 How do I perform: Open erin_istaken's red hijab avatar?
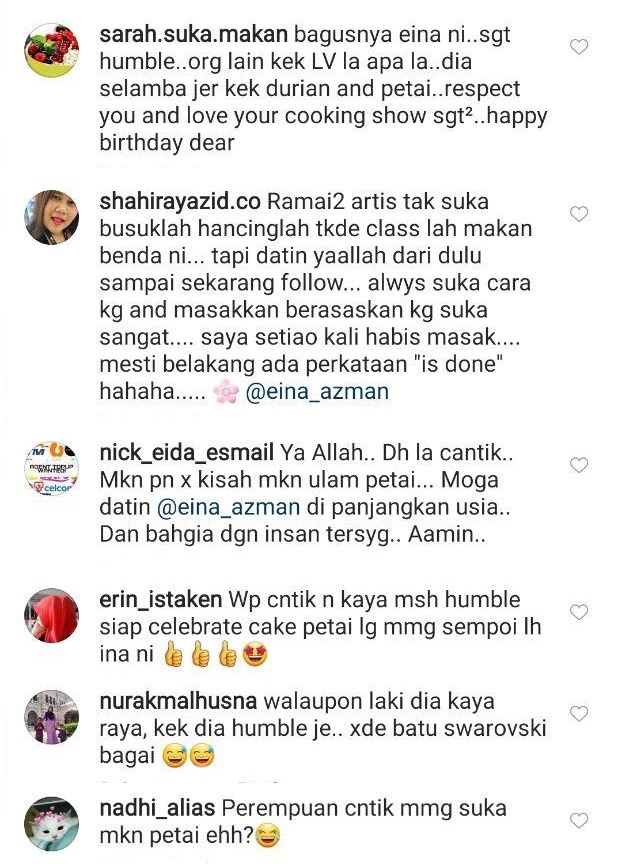(x=52, y=615)
